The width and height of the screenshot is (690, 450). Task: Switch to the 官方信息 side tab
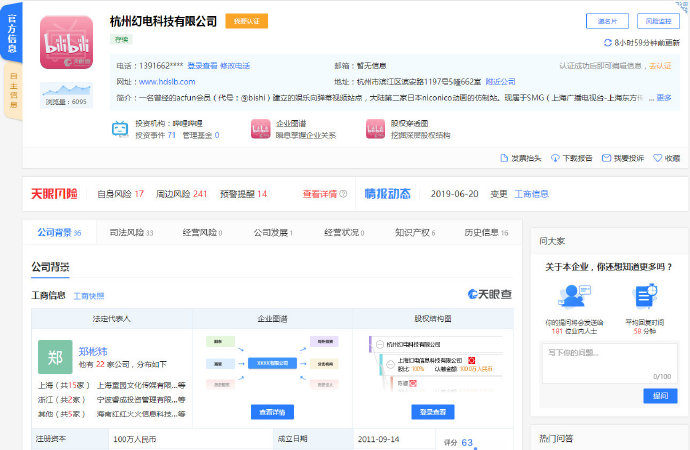[12, 33]
